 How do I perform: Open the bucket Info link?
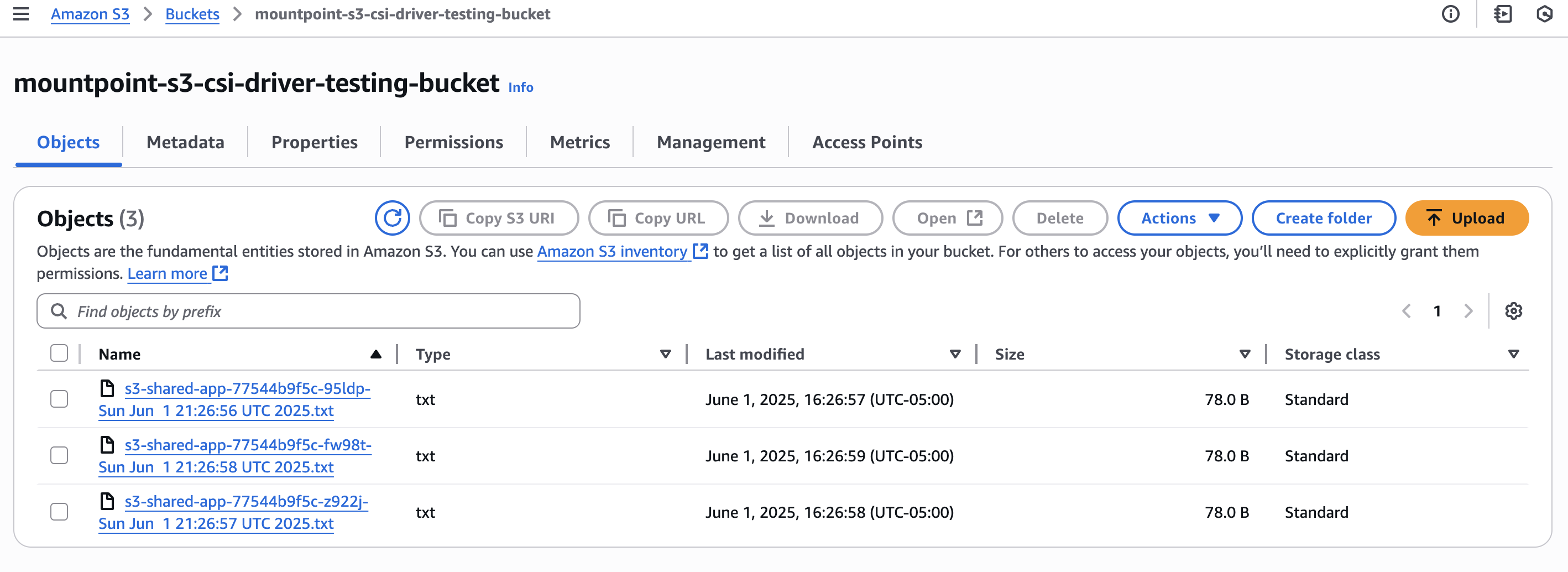click(520, 87)
